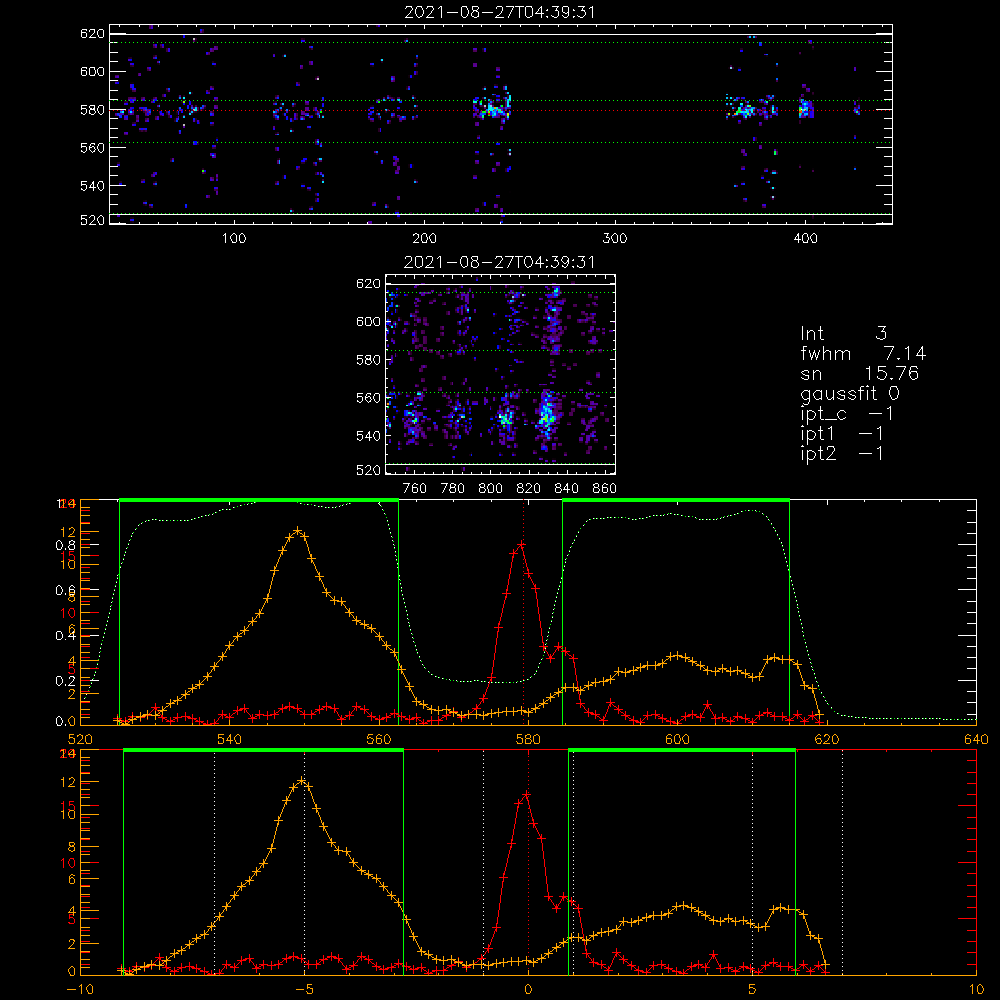
Task: Click the 'ipt2 -1' readout
Action: (841, 453)
